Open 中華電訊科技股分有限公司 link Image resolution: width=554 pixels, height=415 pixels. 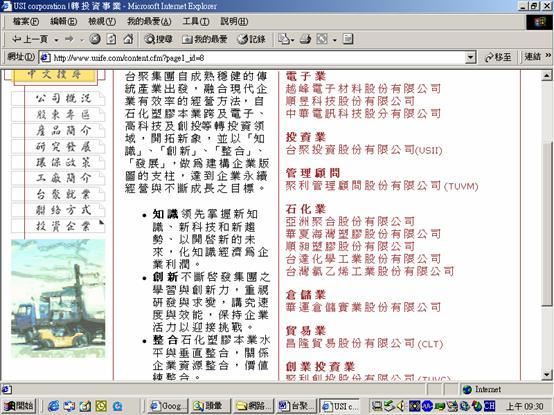click(x=363, y=114)
